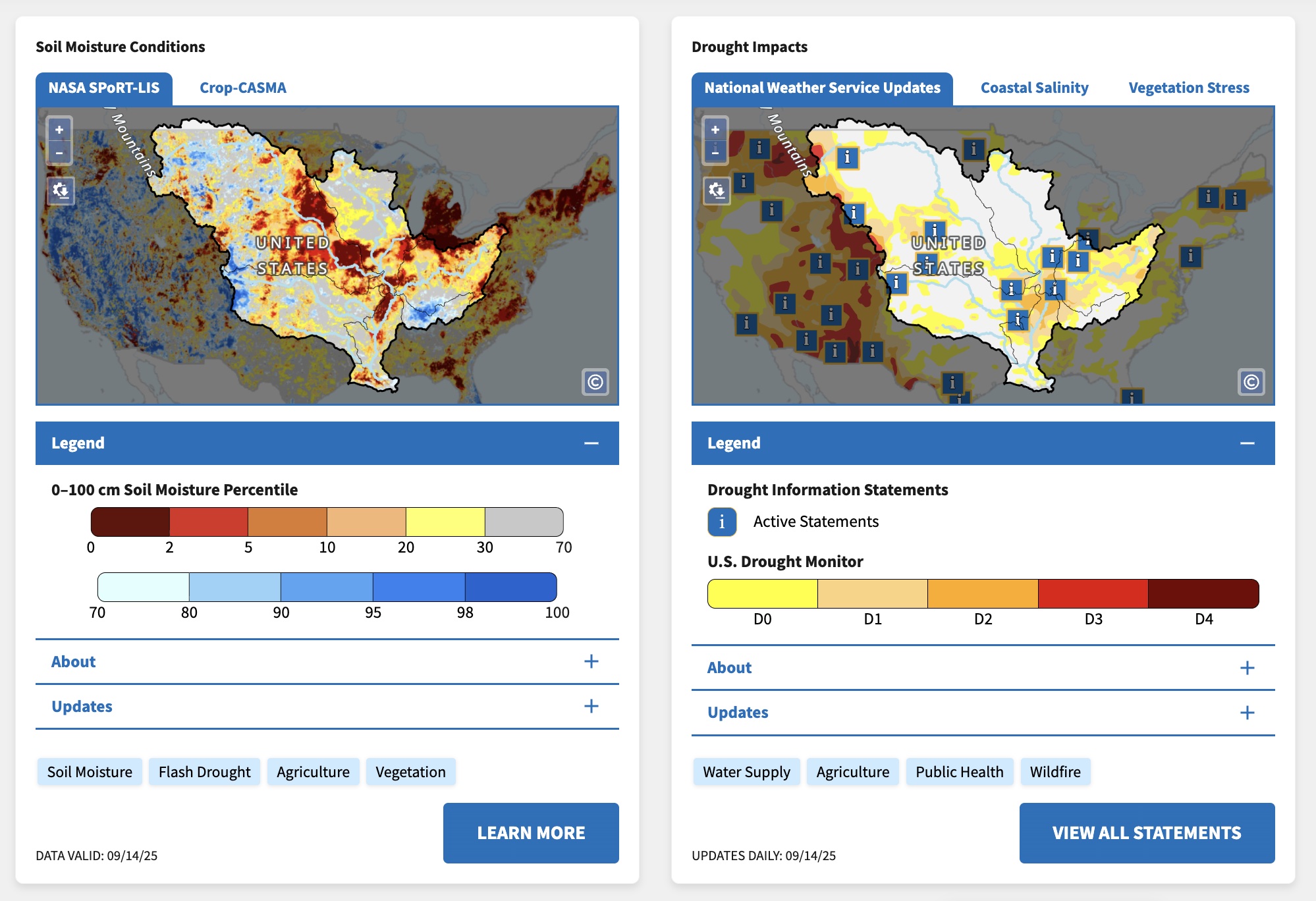The image size is (1316, 901).
Task: Click the D3 red drought swatch
Action: [x=1093, y=593]
